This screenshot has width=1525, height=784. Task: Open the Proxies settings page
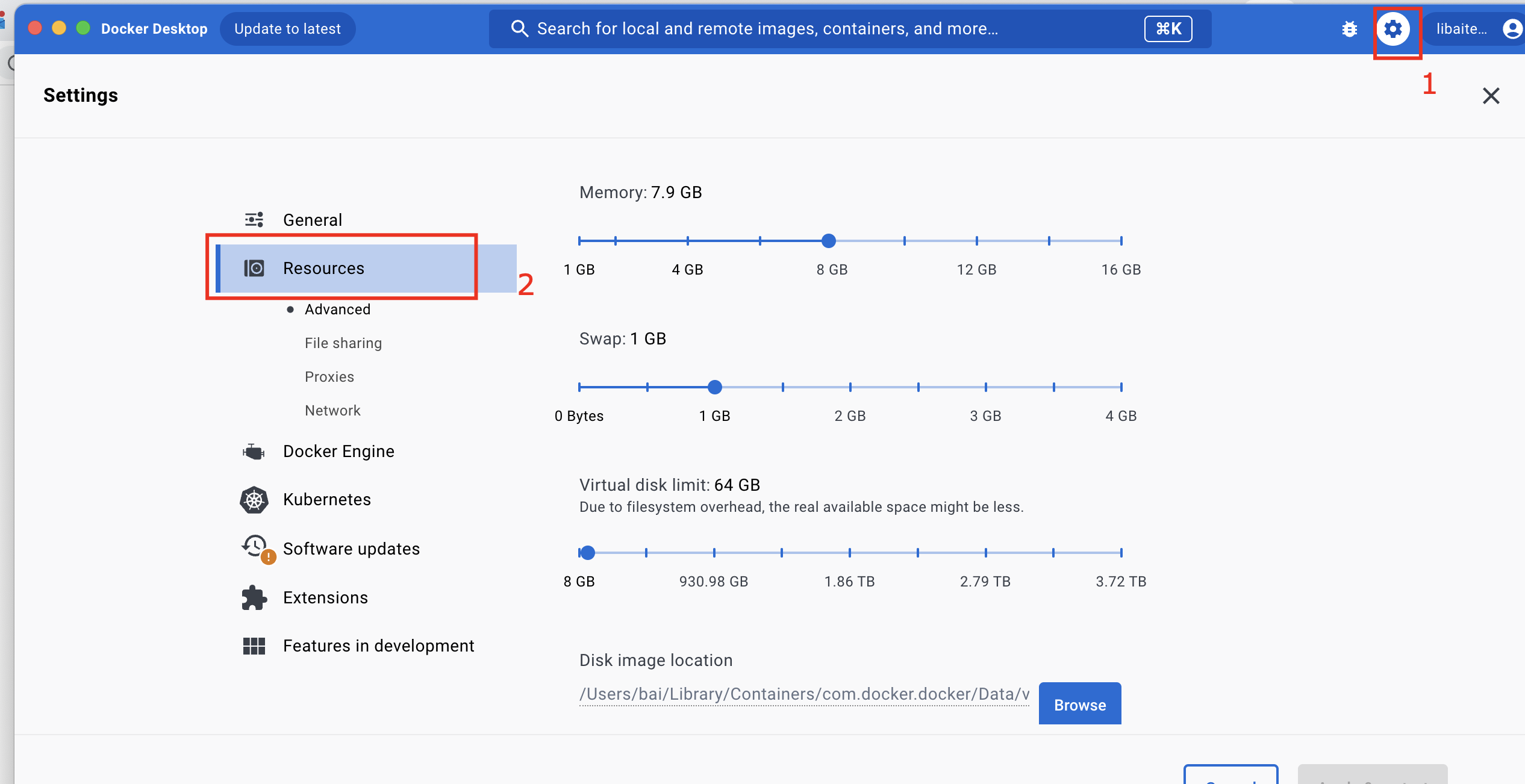click(x=329, y=377)
